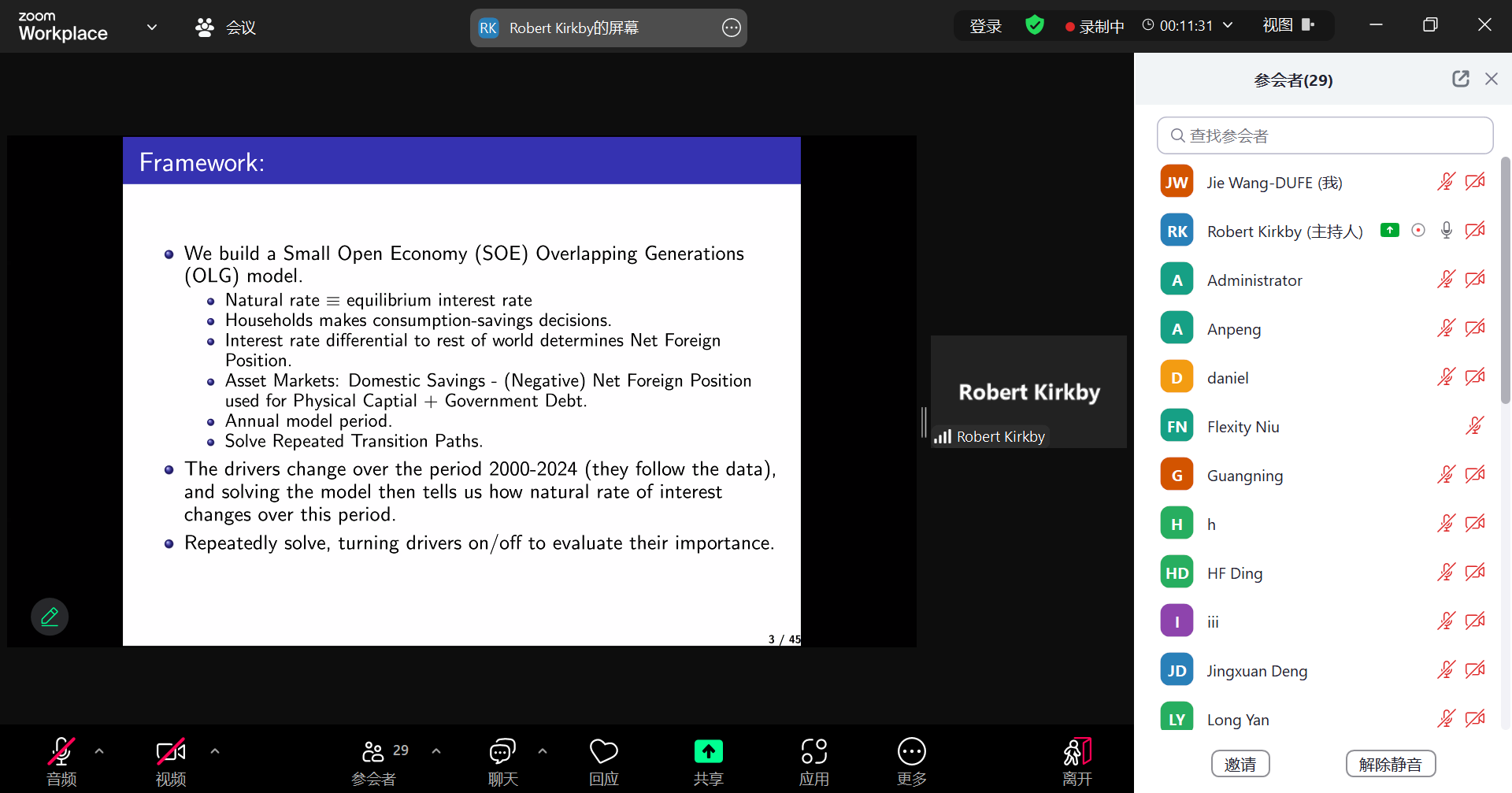Pop out the participants panel
1512x793 pixels.
click(1460, 79)
